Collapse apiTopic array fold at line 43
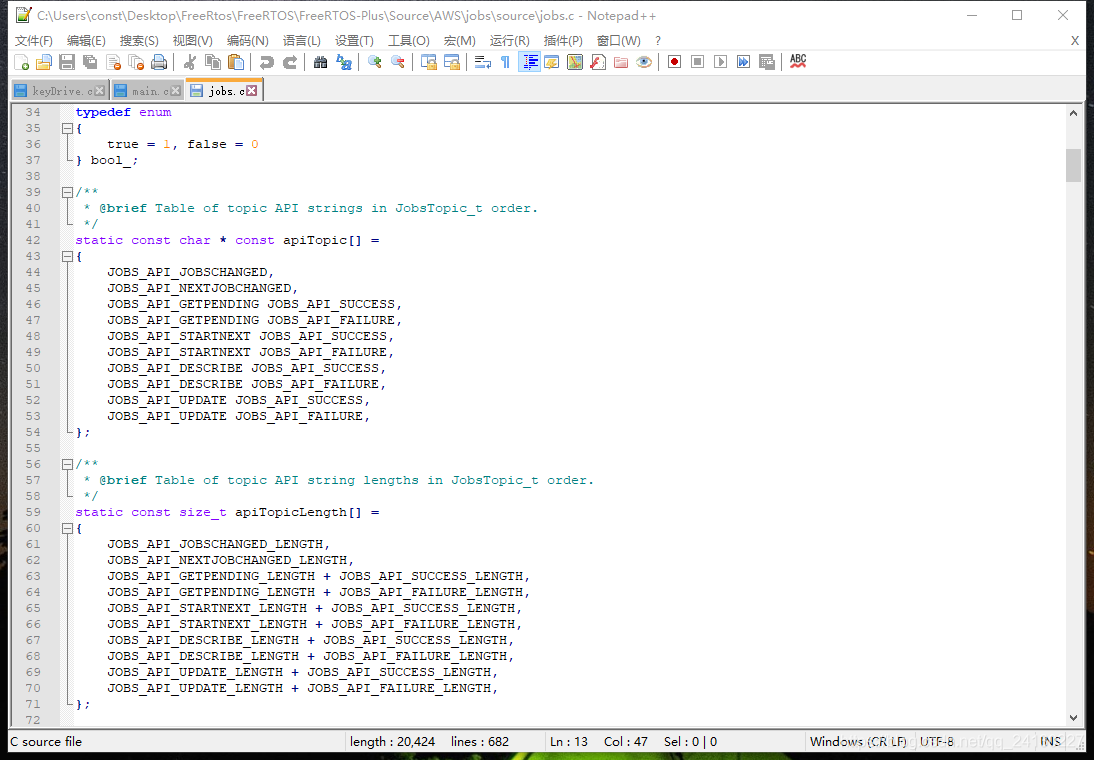 pyautogui.click(x=67, y=256)
